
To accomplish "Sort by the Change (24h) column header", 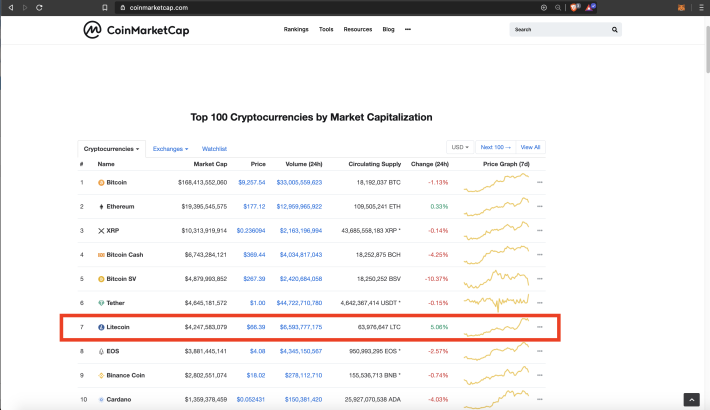I will (x=430, y=164).
